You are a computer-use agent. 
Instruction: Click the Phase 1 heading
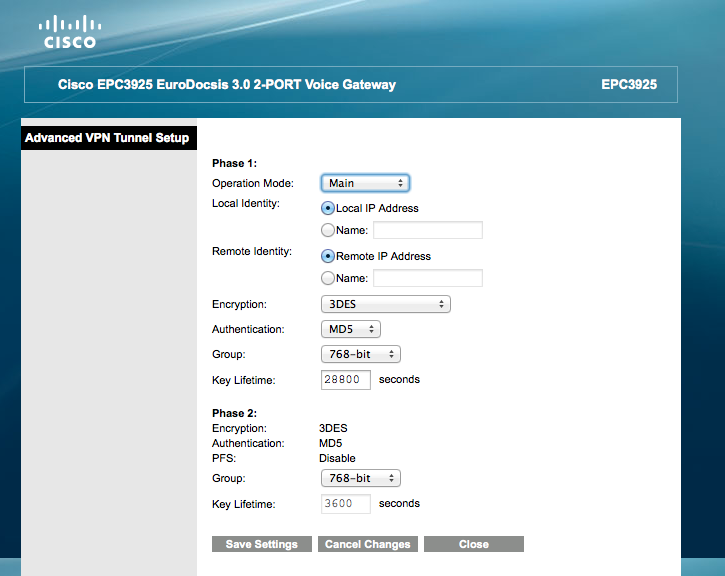coord(234,163)
